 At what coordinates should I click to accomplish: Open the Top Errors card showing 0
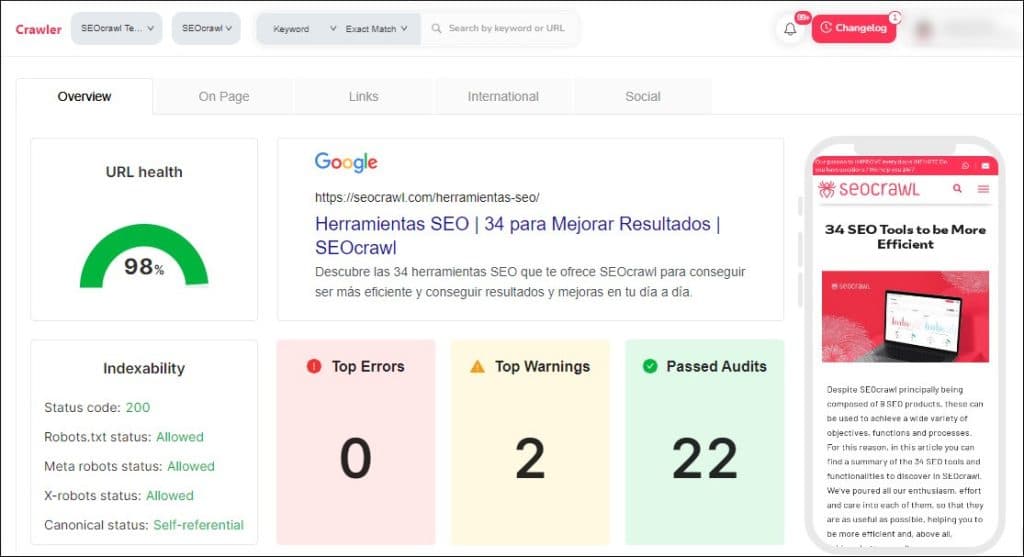pos(356,442)
